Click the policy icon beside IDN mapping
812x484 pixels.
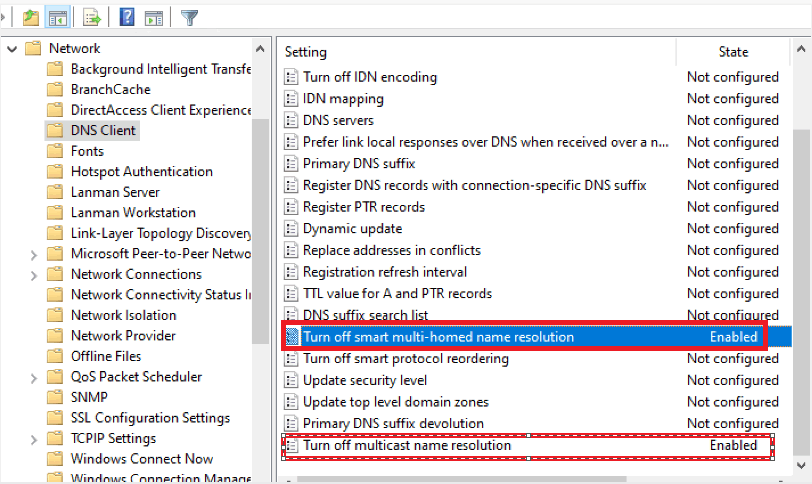tap(292, 99)
